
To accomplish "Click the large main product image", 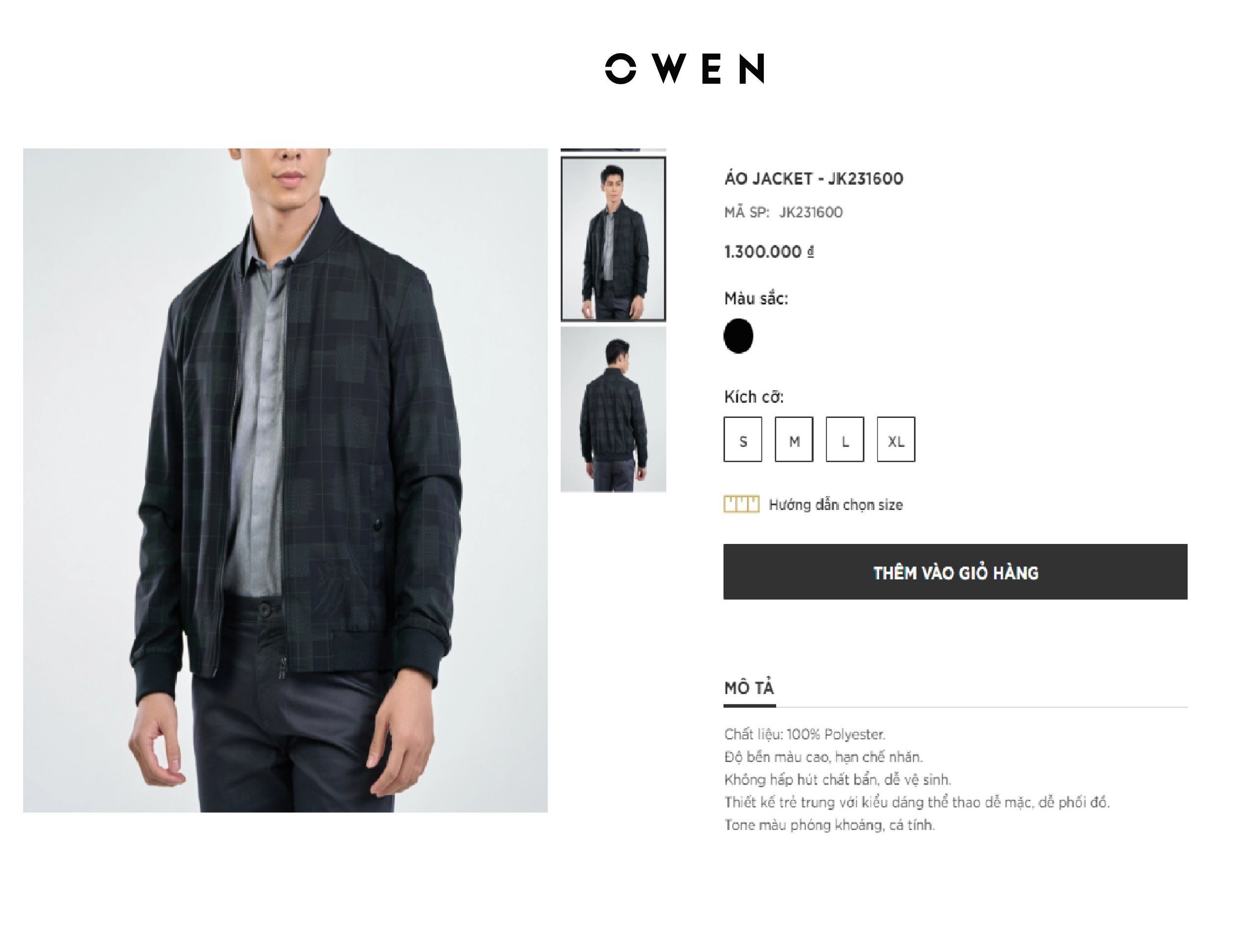I will (x=285, y=480).
